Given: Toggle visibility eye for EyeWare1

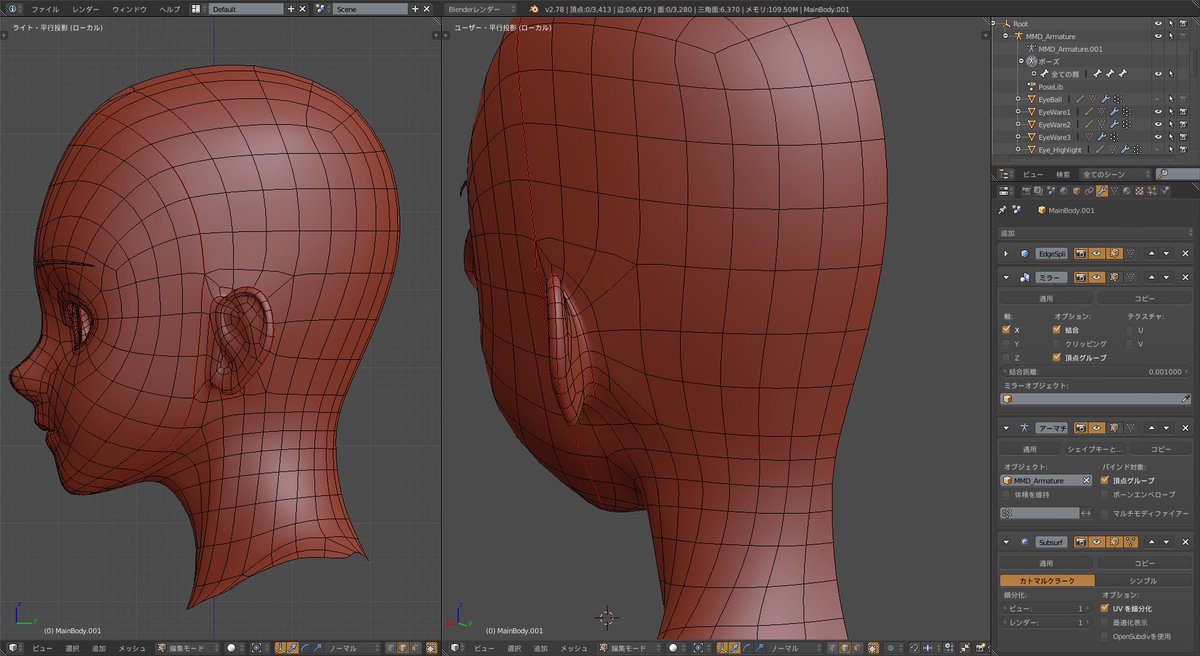Looking at the screenshot, I should [1158, 112].
